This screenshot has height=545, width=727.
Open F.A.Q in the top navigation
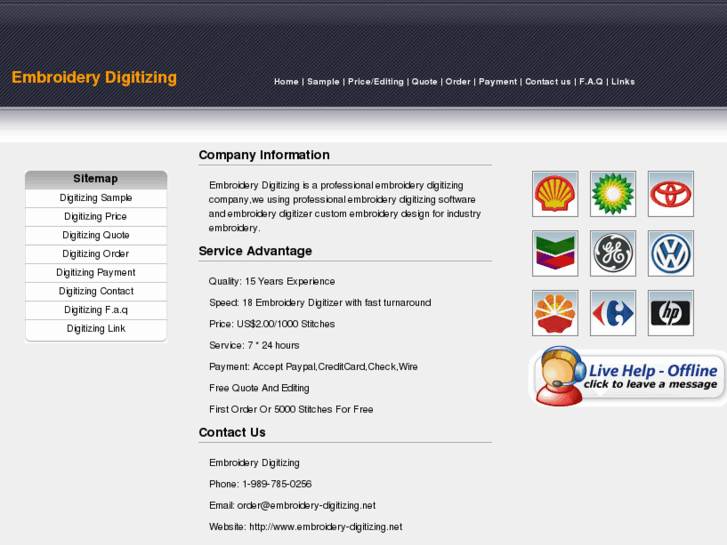pos(591,82)
